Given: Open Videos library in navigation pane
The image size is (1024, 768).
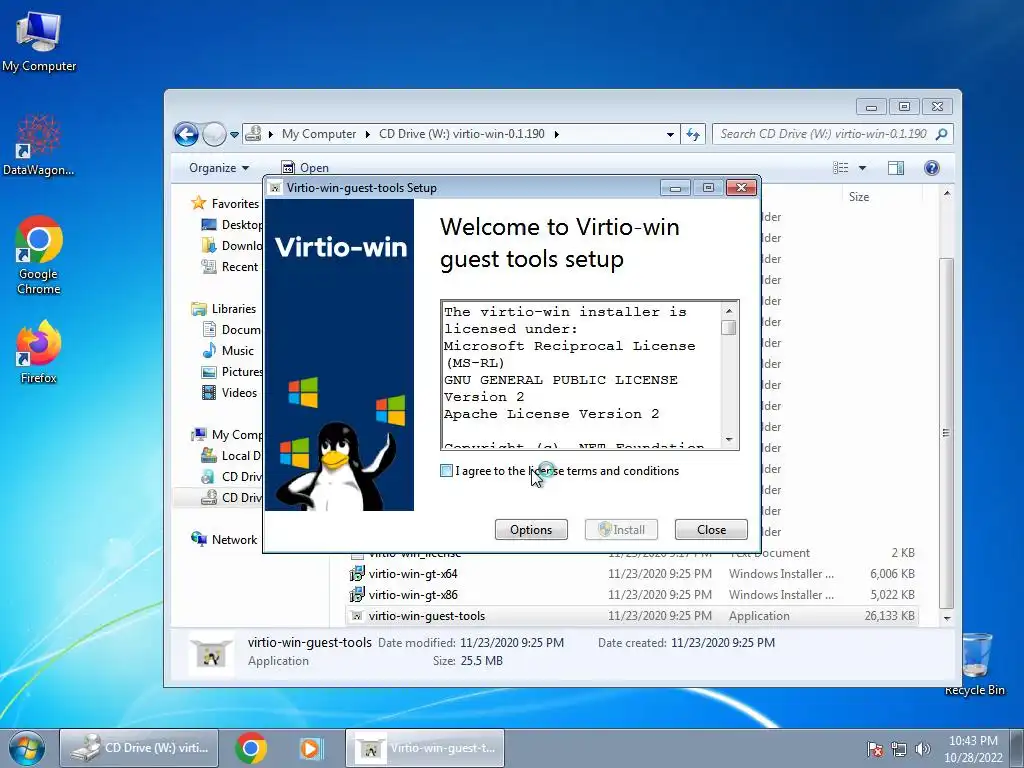Looking at the screenshot, I should click(x=229, y=392).
